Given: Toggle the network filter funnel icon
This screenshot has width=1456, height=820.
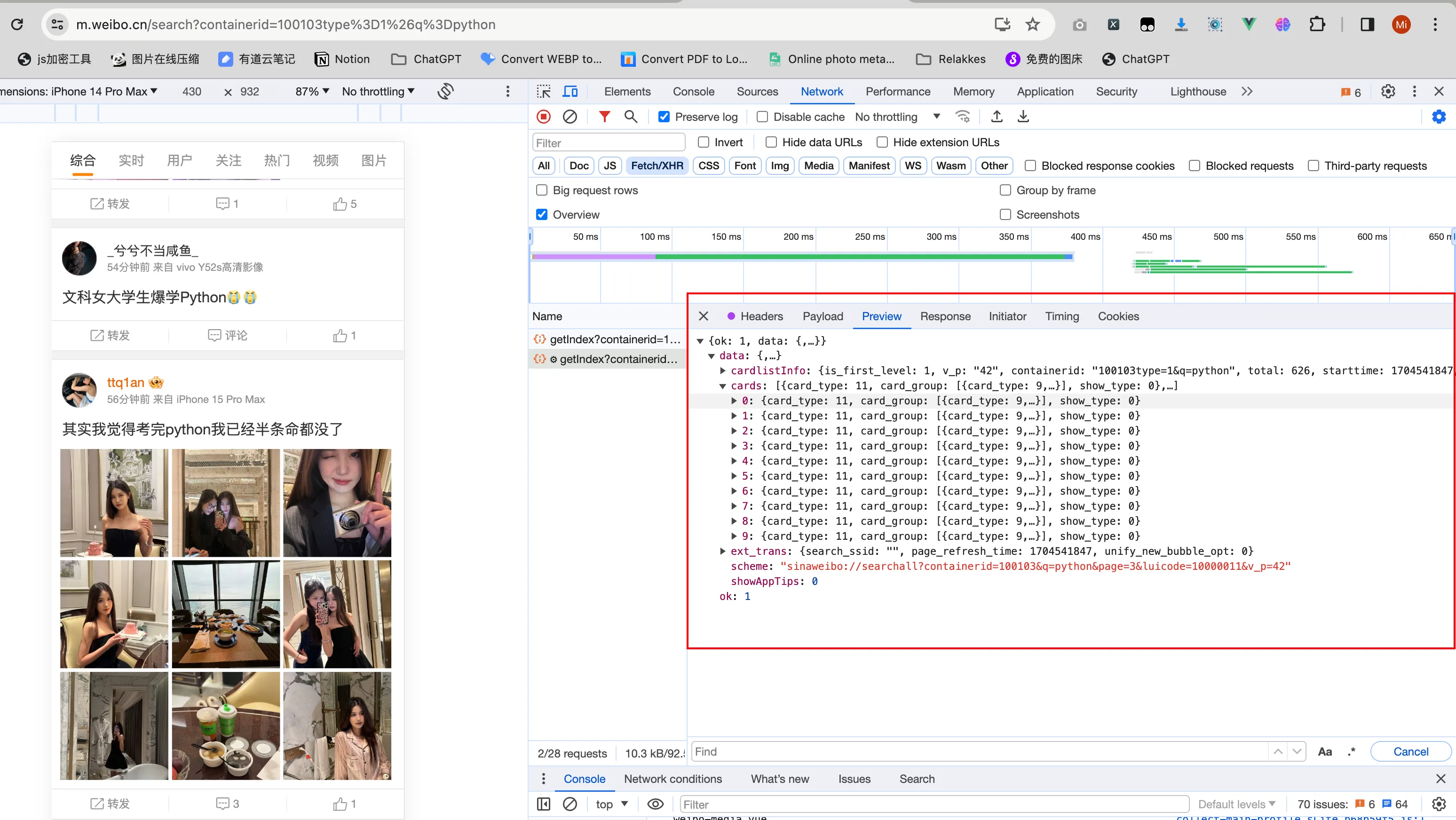Looking at the screenshot, I should [604, 117].
